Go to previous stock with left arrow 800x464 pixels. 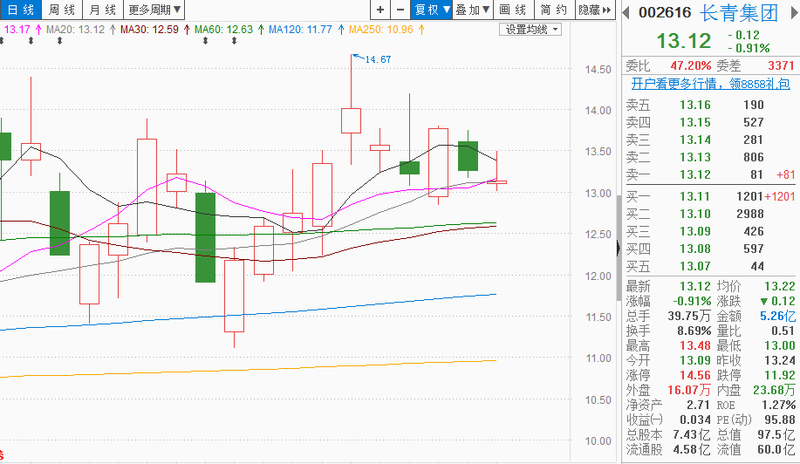(627, 11)
